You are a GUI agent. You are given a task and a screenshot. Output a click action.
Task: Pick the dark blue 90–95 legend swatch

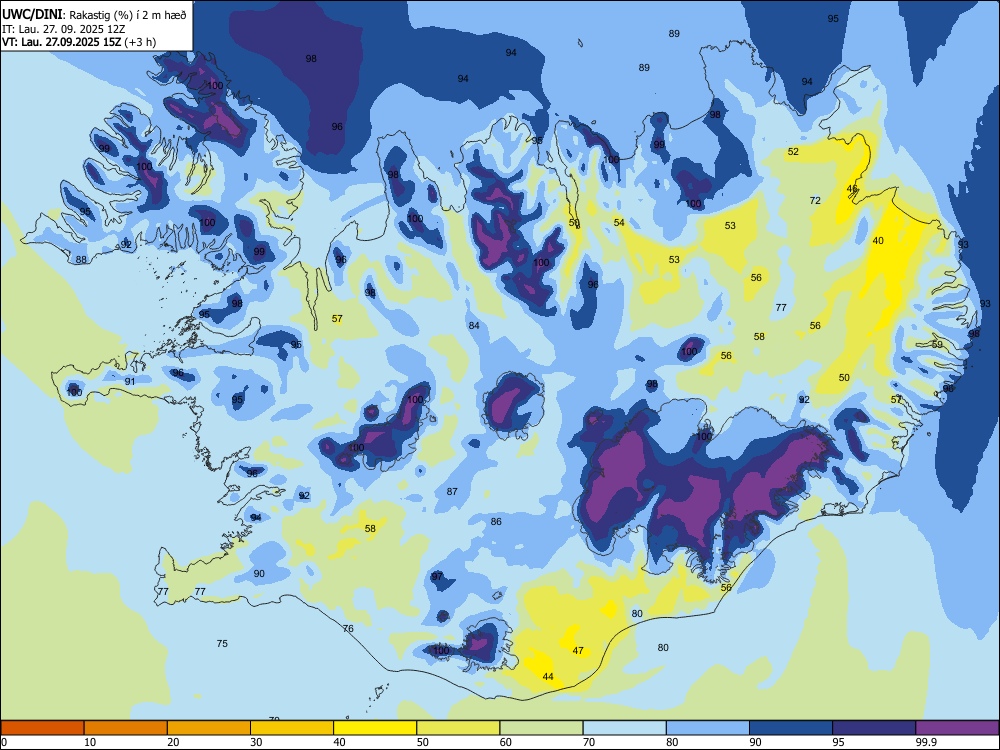(x=791, y=728)
